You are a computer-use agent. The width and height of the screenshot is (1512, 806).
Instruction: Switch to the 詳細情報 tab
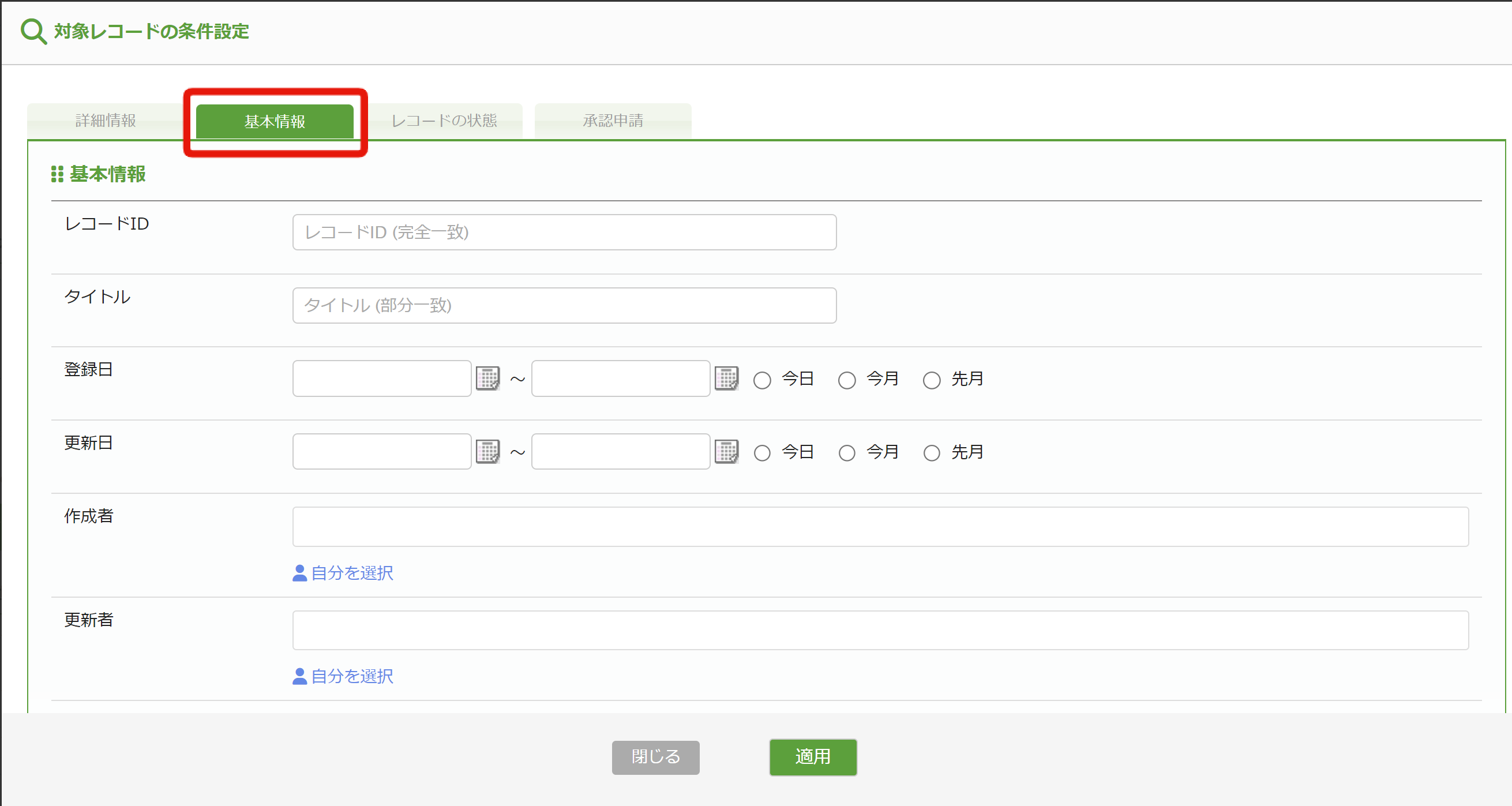click(x=106, y=121)
